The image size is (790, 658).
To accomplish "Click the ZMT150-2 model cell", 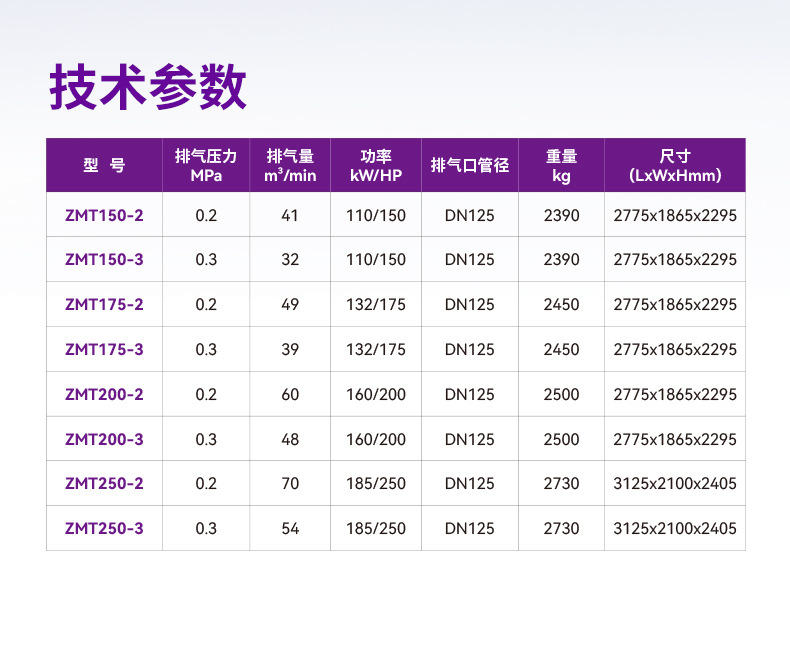I will point(104,215).
